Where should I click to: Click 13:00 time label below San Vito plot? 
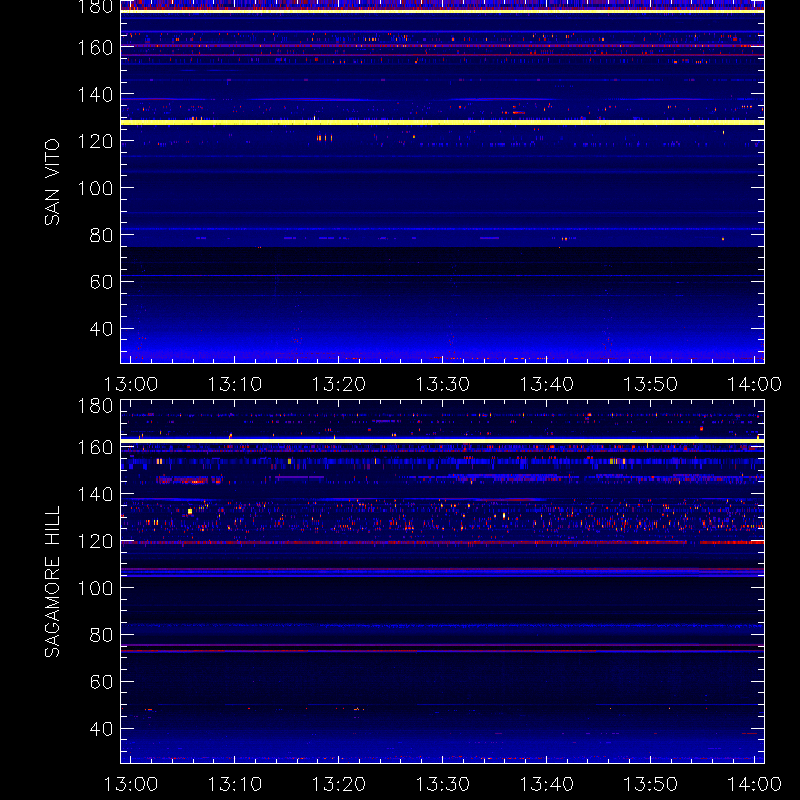coord(131,384)
